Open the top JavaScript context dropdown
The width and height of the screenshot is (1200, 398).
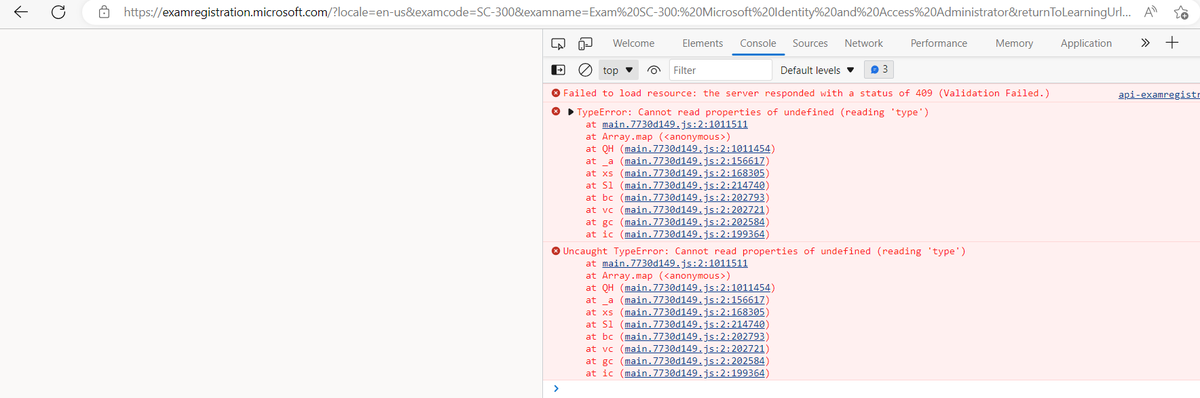(619, 70)
